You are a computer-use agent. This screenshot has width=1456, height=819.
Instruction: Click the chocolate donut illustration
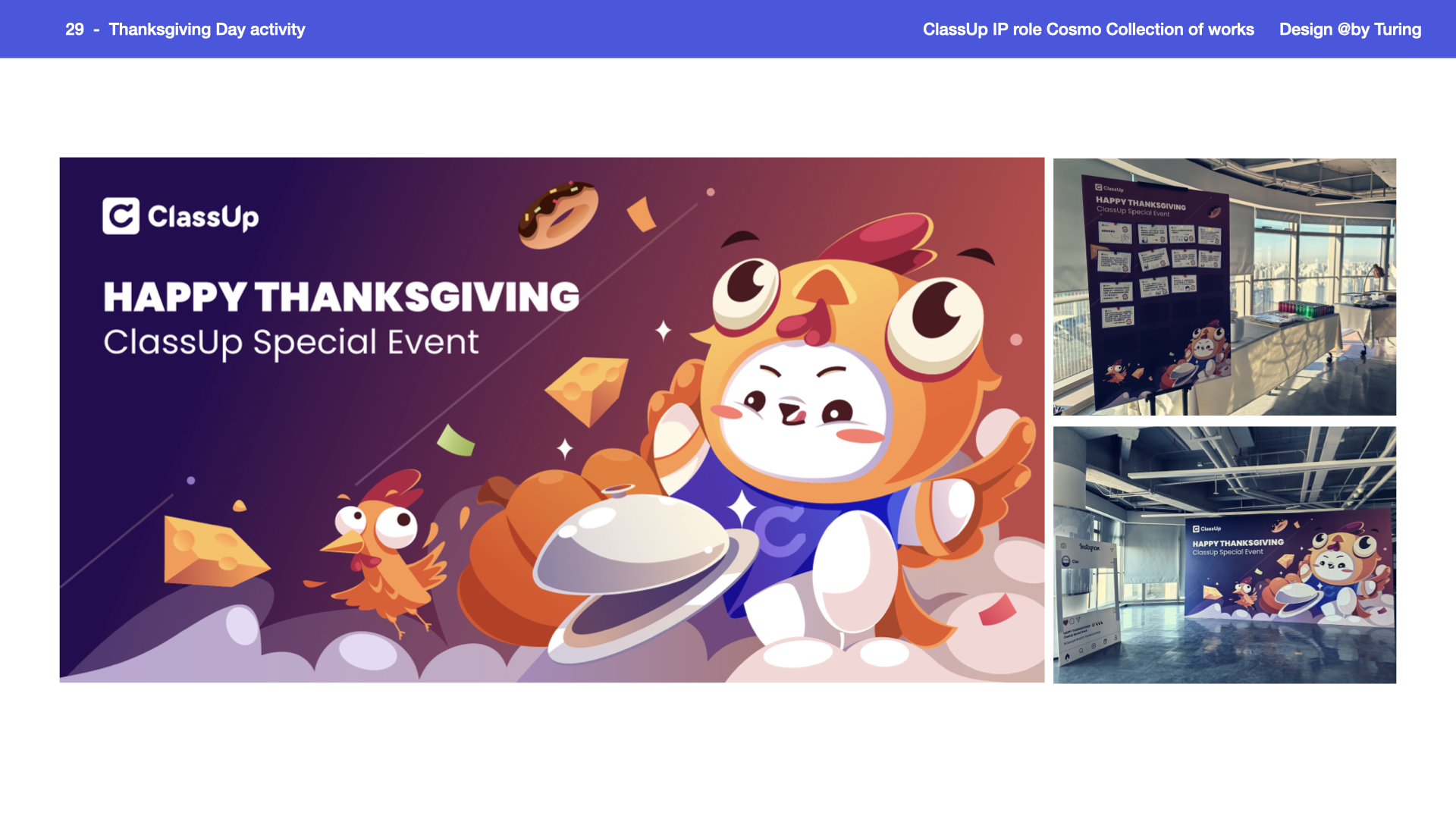pos(558,215)
